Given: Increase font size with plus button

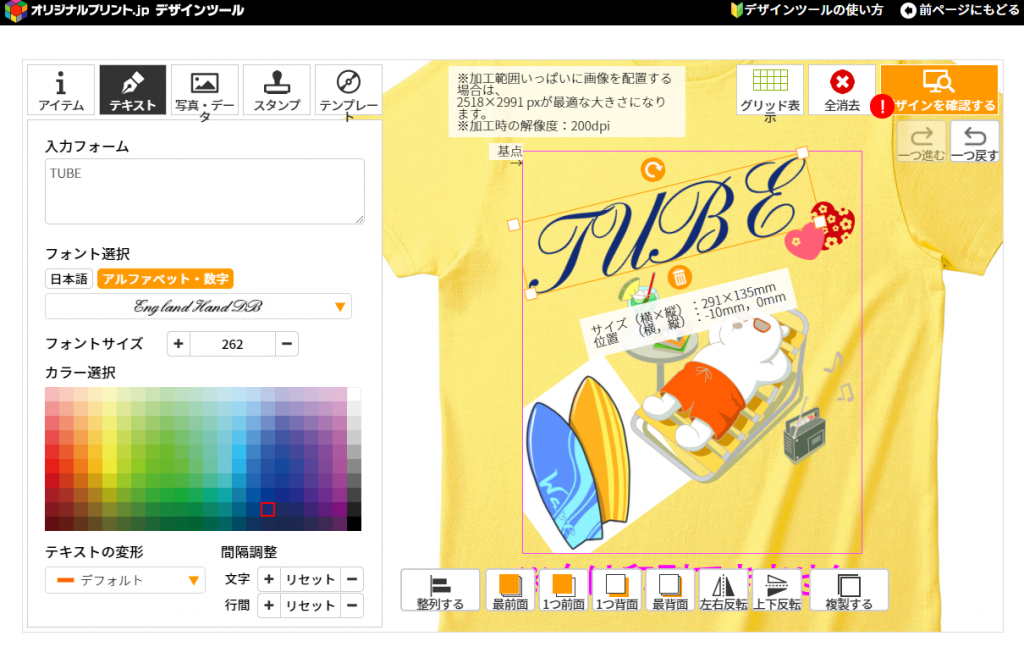Looking at the screenshot, I should click(178, 343).
